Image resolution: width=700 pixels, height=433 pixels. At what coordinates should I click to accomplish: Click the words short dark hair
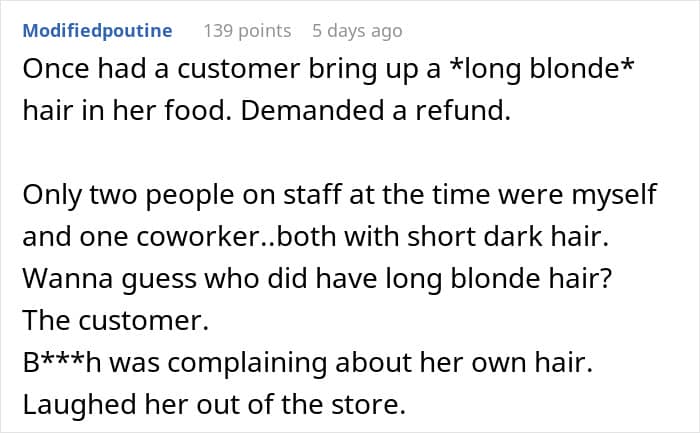click(x=508, y=237)
